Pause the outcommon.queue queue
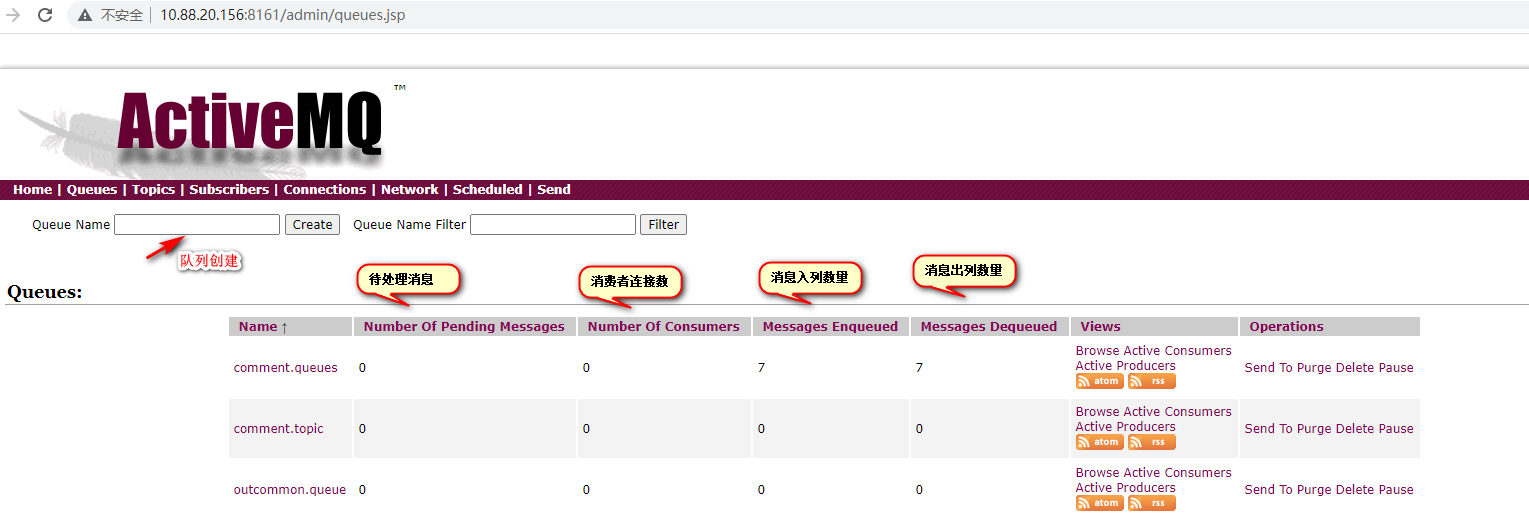 [x=1396, y=490]
